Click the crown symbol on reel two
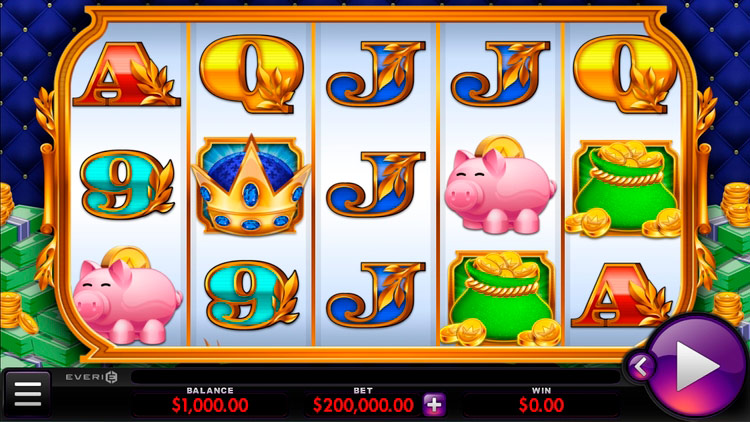Viewport: 750px width, 422px height. click(x=251, y=186)
